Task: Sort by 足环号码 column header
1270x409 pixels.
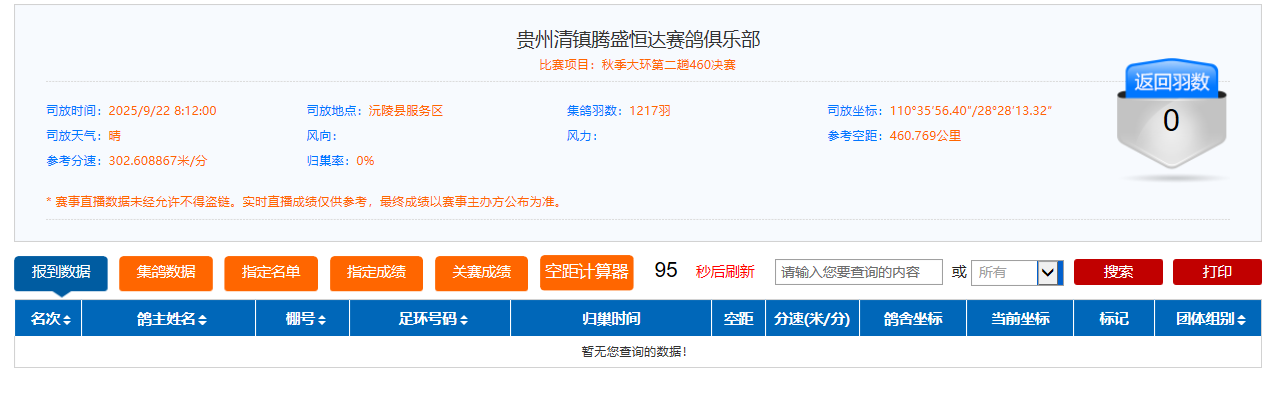Action: coord(433,319)
